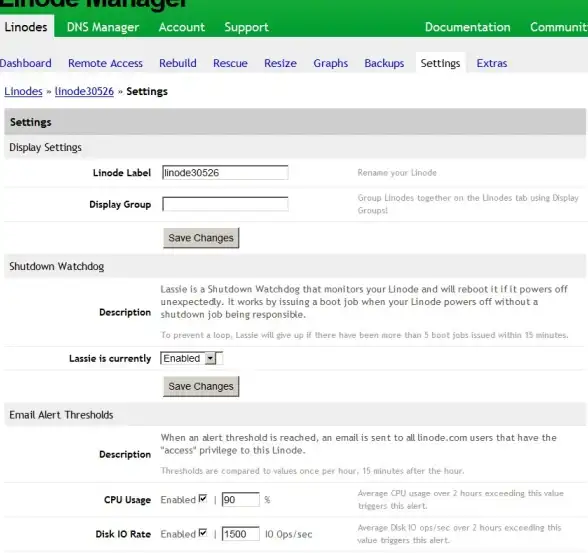Focus the CPU Usage percent field
The height and width of the screenshot is (553, 588).
240,499
